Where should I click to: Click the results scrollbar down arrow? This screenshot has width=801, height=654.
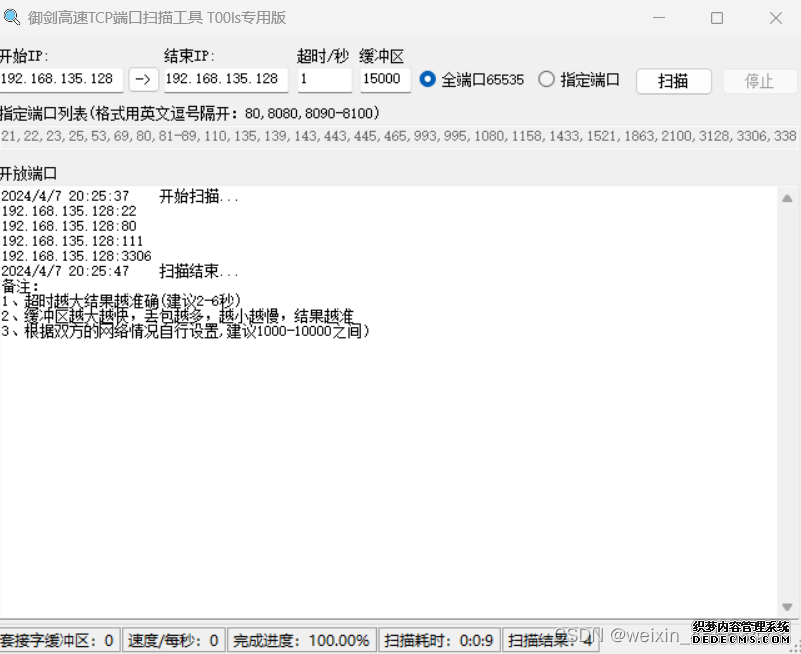point(787,607)
